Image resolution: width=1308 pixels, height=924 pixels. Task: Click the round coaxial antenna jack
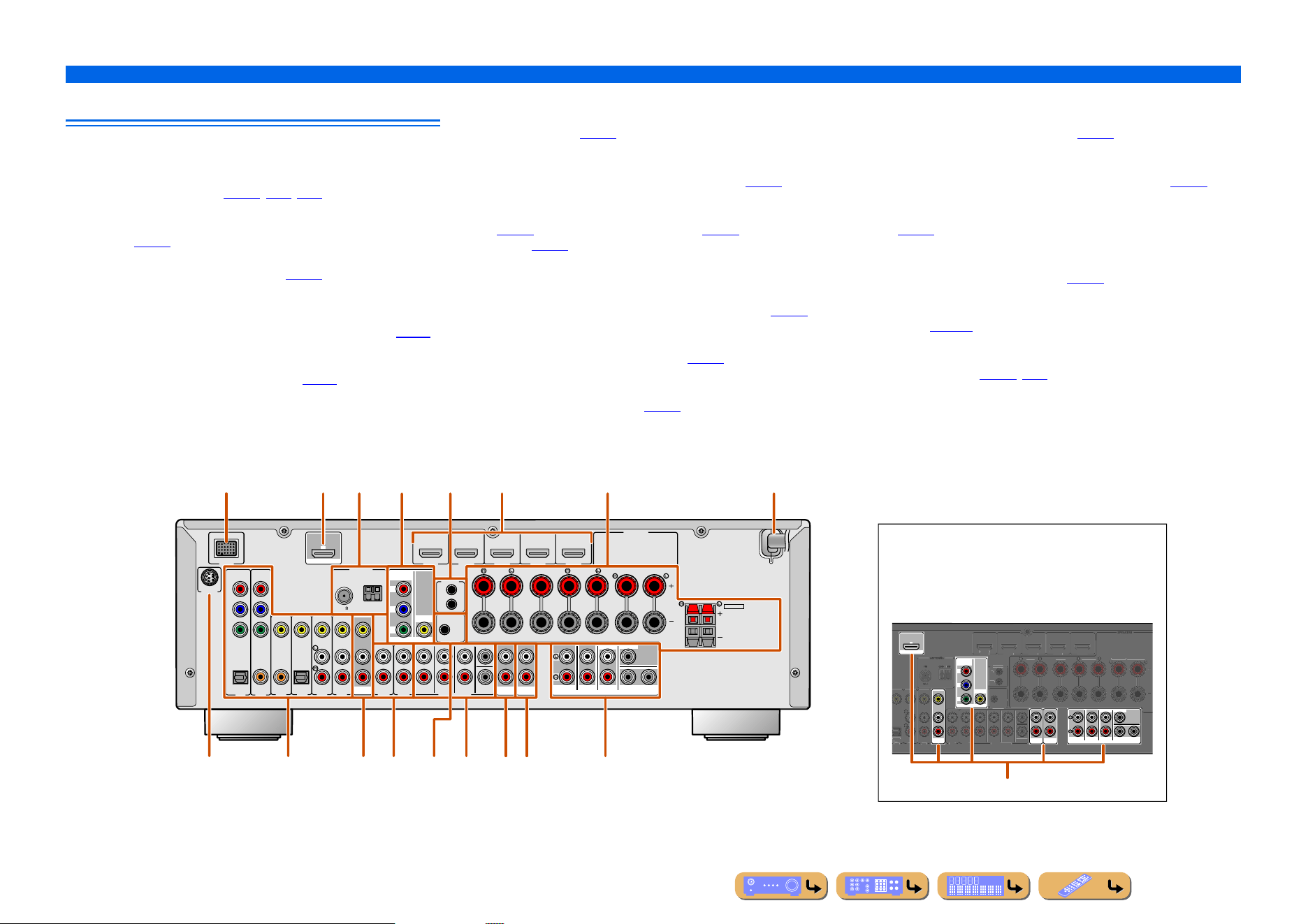pos(344,596)
